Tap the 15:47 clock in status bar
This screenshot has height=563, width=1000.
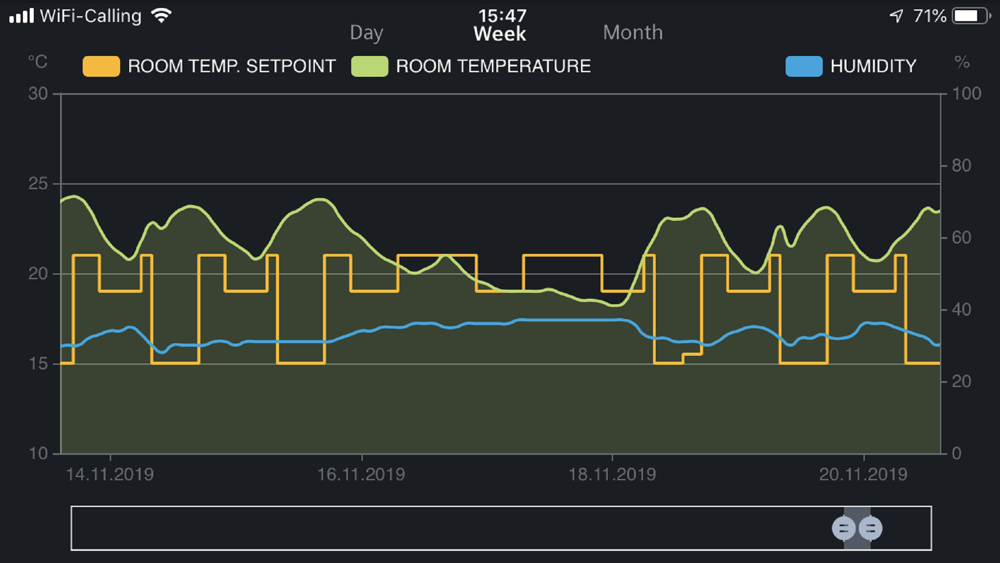pyautogui.click(x=503, y=15)
